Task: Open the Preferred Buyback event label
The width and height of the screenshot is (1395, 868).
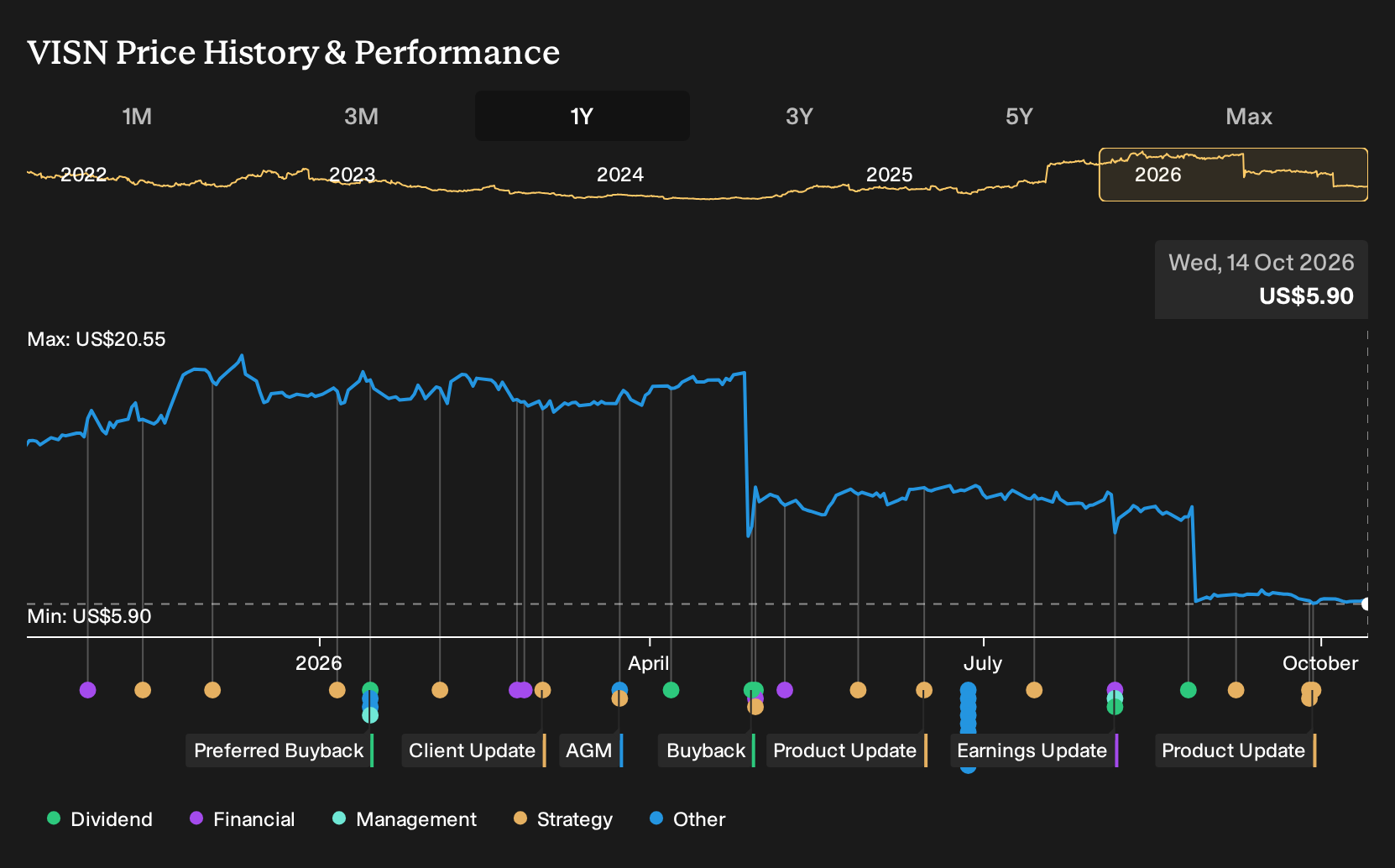Action: pos(280,750)
